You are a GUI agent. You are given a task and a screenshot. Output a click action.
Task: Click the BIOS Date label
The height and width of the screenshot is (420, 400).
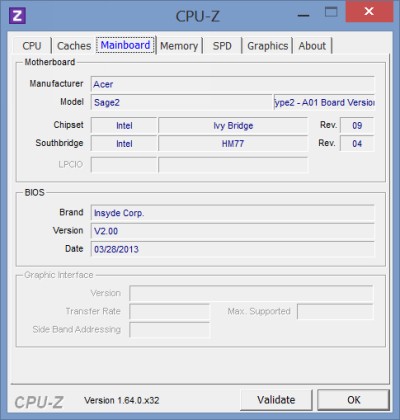pos(74,248)
